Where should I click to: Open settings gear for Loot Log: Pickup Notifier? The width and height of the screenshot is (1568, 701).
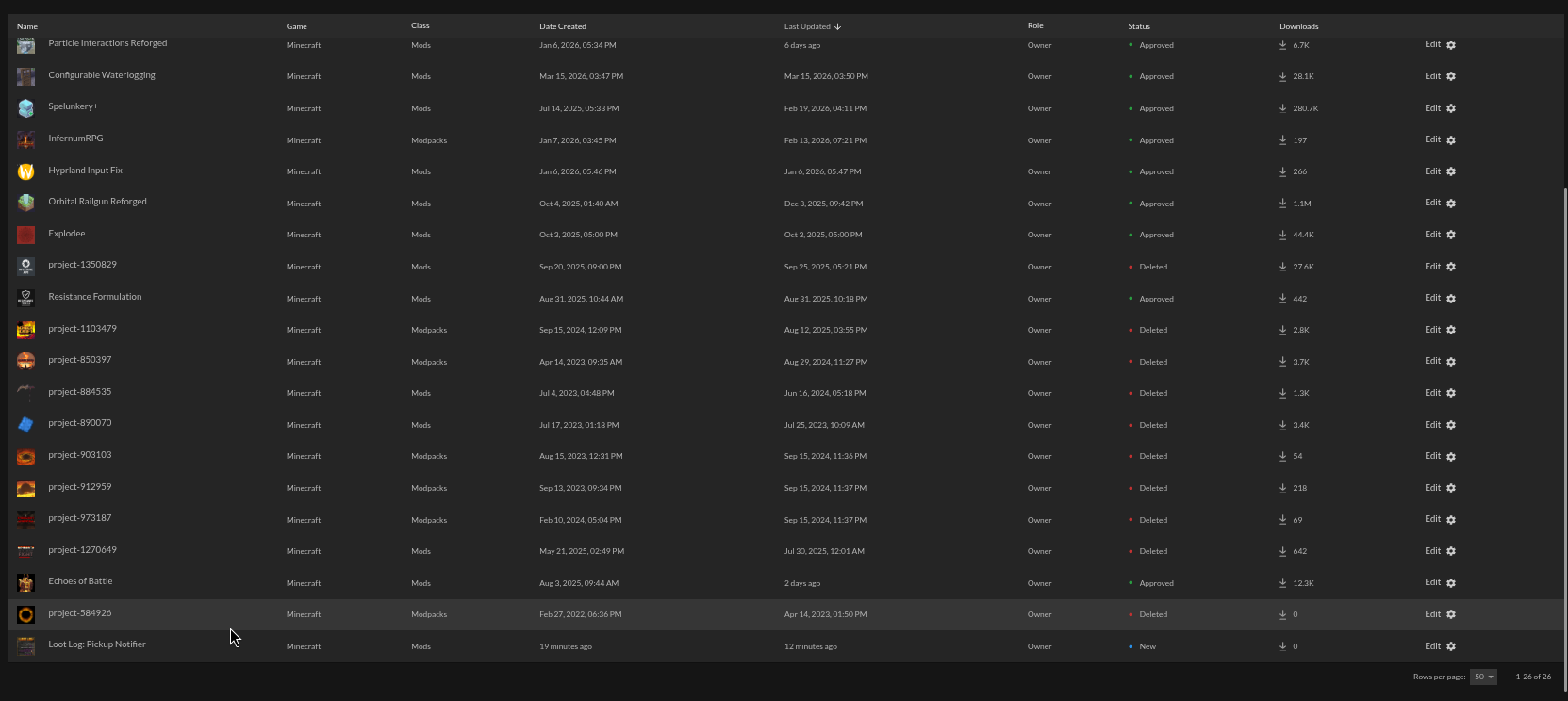click(x=1451, y=646)
